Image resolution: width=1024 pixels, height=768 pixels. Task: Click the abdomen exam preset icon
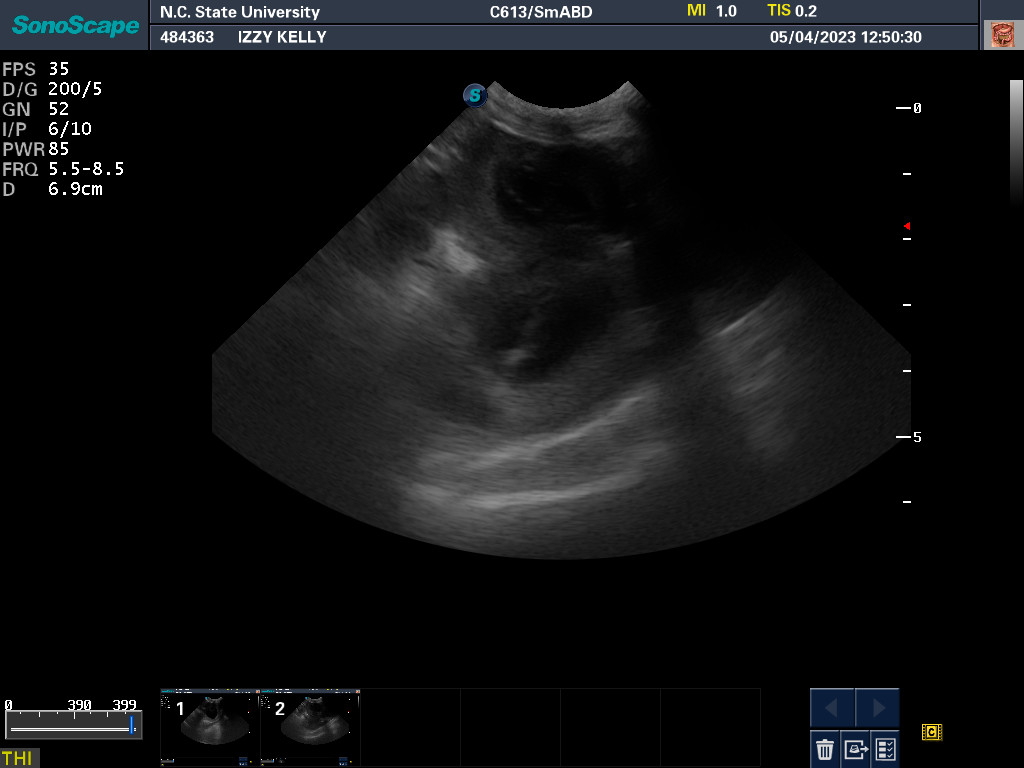[x=1001, y=35]
